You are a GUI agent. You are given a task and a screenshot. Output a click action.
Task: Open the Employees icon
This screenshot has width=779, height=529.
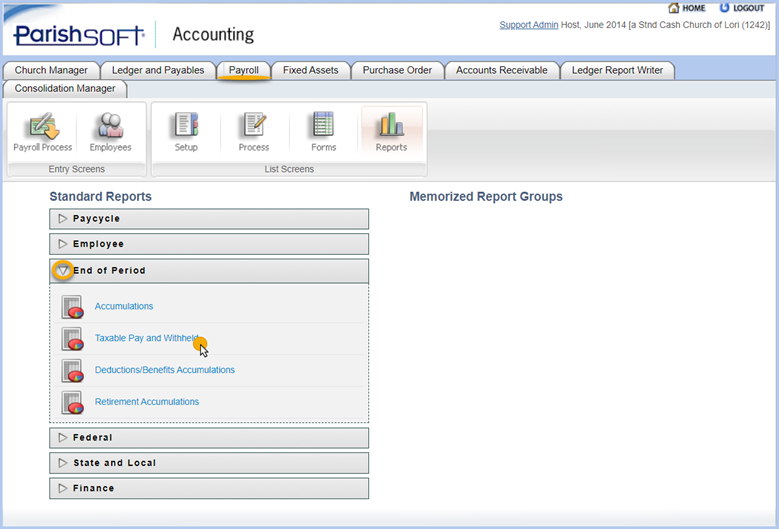point(110,125)
